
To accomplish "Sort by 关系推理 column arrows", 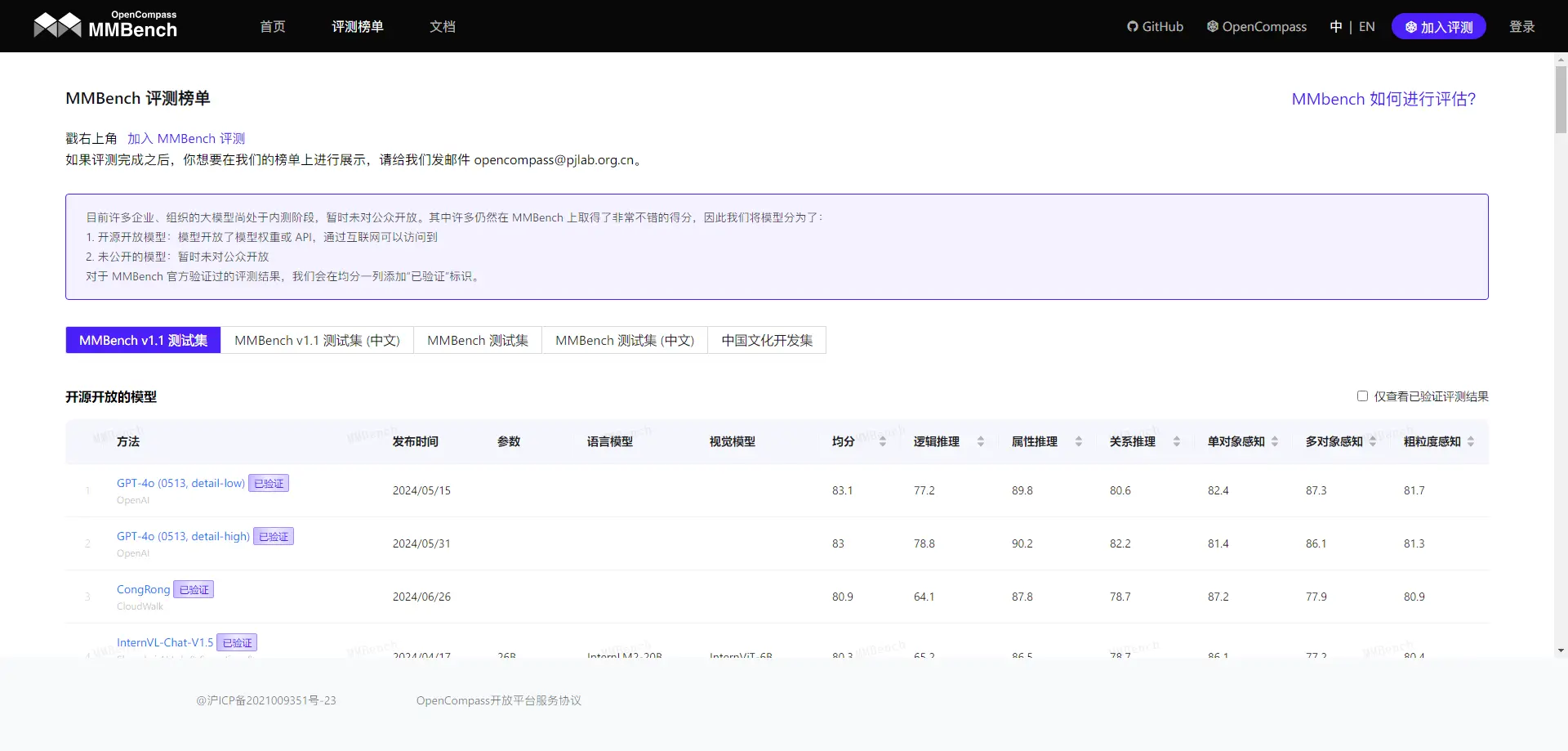I will (1177, 441).
